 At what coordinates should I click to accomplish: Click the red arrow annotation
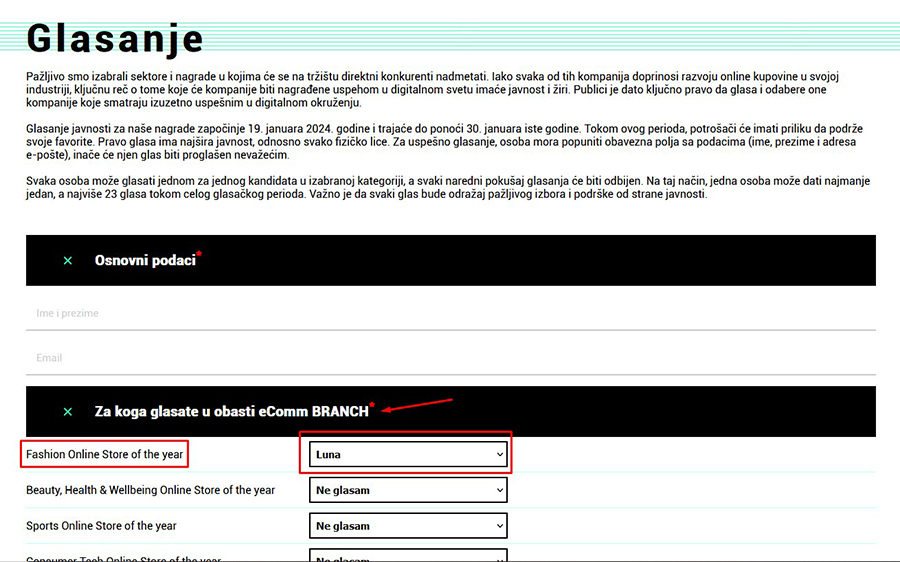pos(417,404)
